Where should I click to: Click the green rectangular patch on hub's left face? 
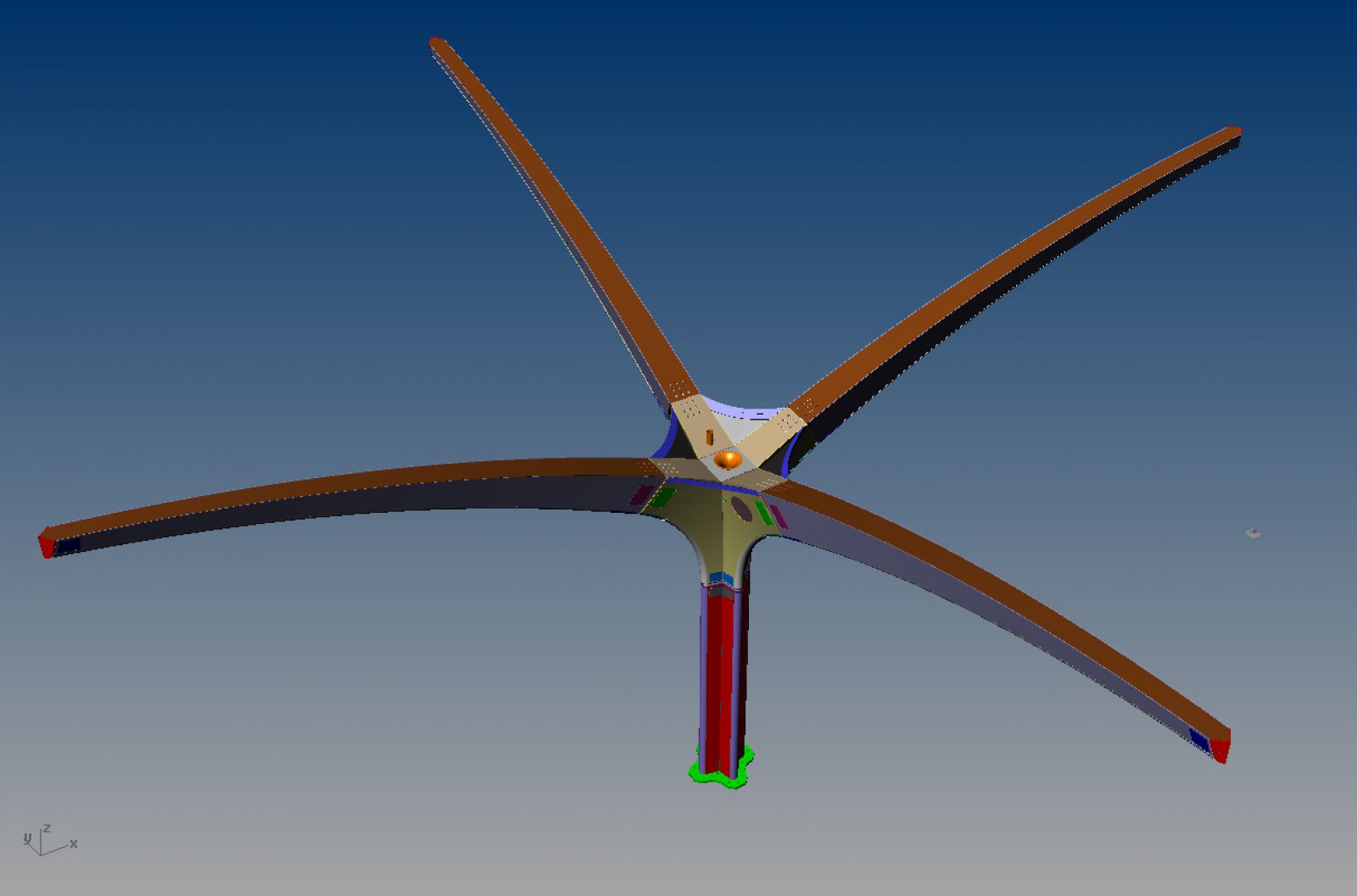pos(662,498)
